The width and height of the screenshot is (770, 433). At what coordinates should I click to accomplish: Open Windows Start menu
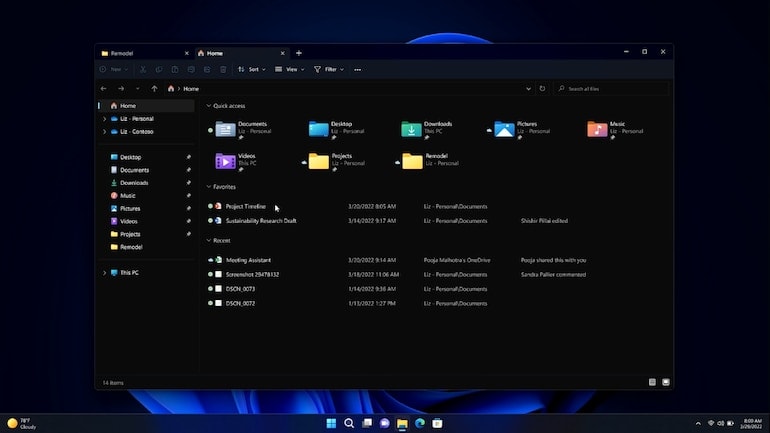click(331, 423)
